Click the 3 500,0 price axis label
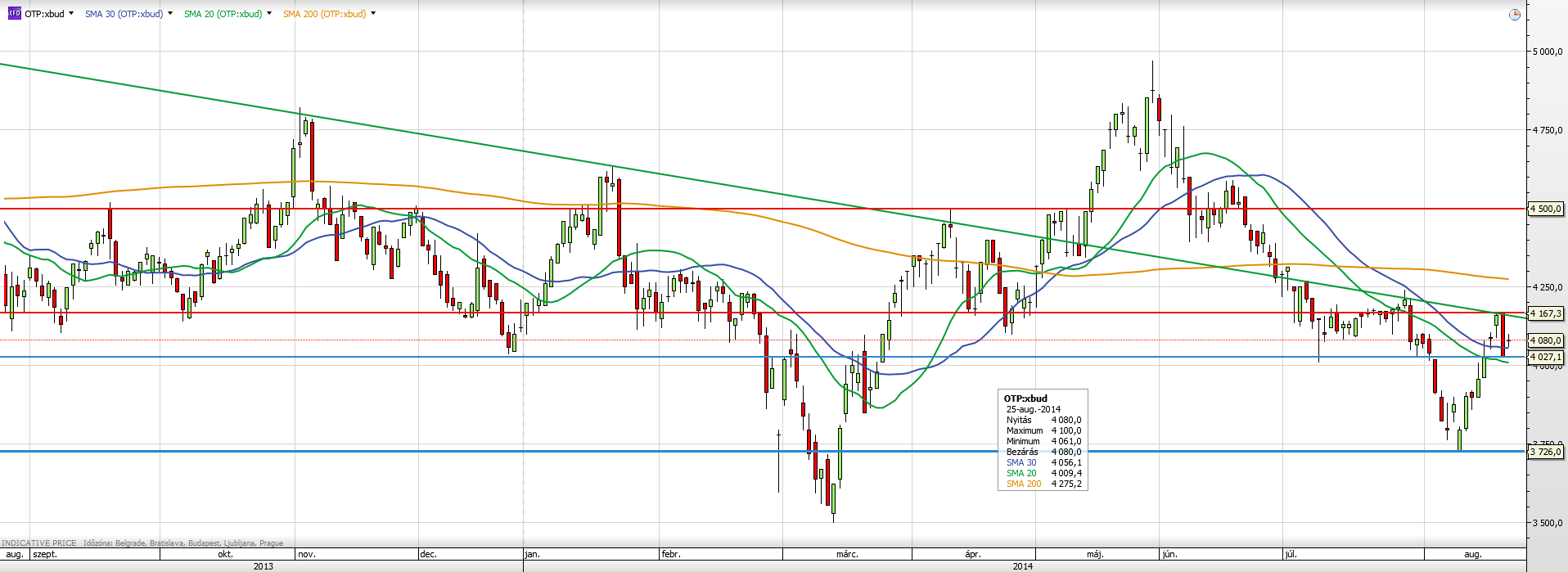The height and width of the screenshot is (572, 1568). pyautogui.click(x=1548, y=523)
